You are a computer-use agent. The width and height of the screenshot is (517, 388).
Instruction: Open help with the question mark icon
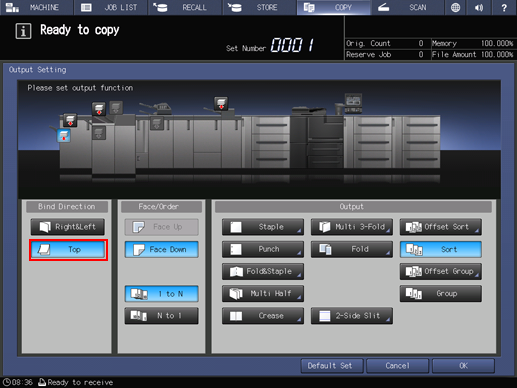click(x=504, y=7)
